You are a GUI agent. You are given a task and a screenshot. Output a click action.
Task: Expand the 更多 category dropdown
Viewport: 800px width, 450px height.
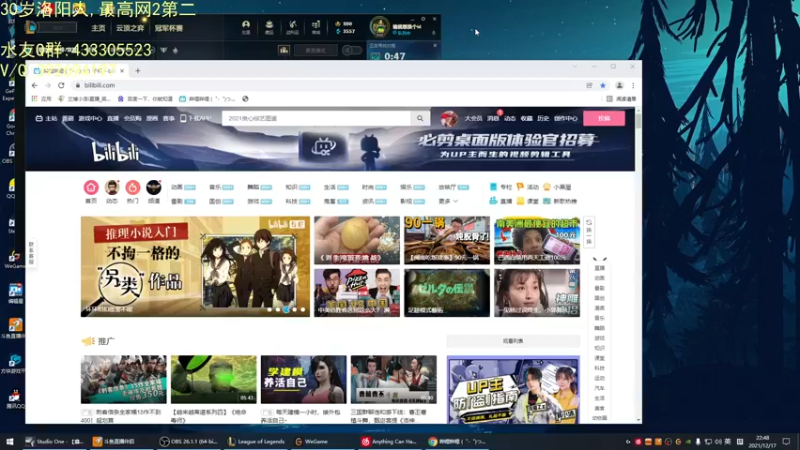pyautogui.click(x=448, y=201)
